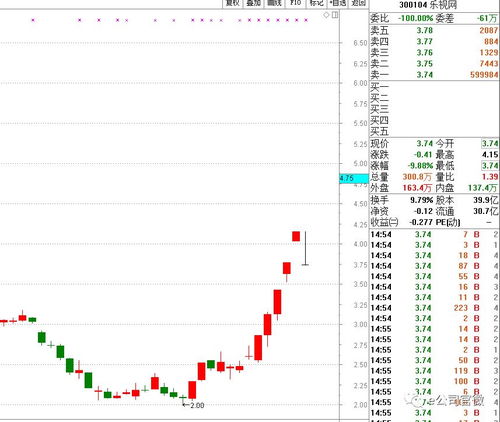This screenshot has height=422, width=500.
Task: Add stock via +自选 button
Action: click(338, 3)
